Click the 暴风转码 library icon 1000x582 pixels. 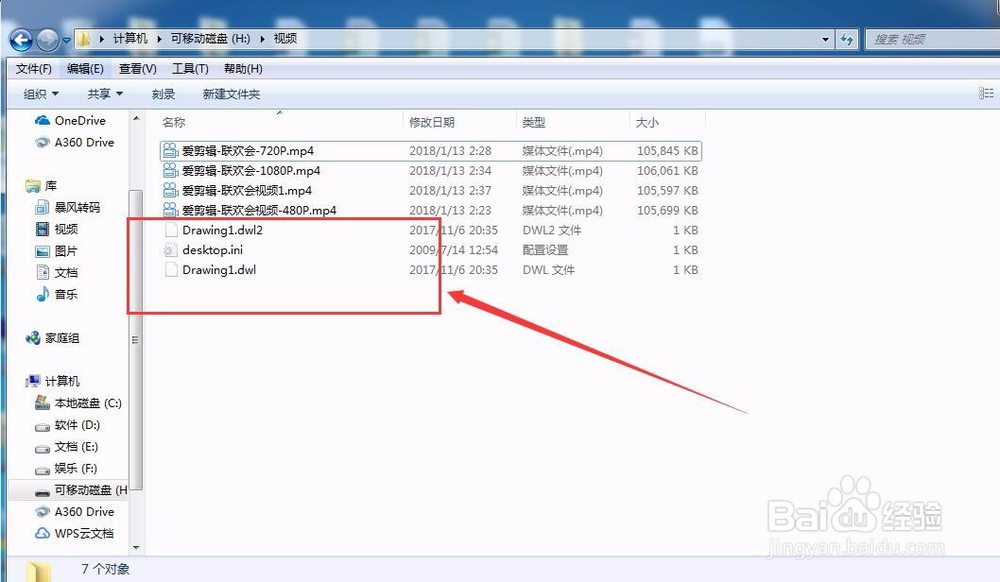coord(42,207)
